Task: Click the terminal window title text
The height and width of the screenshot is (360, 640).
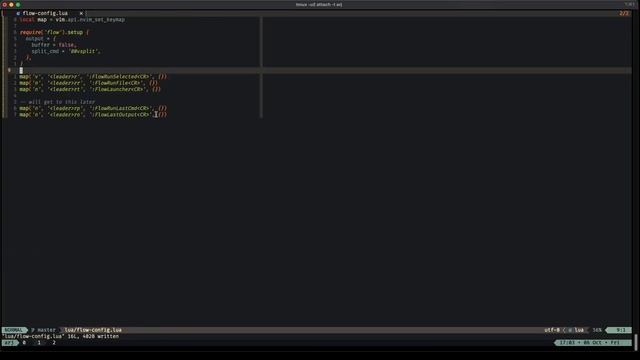Action: click(x=319, y=4)
